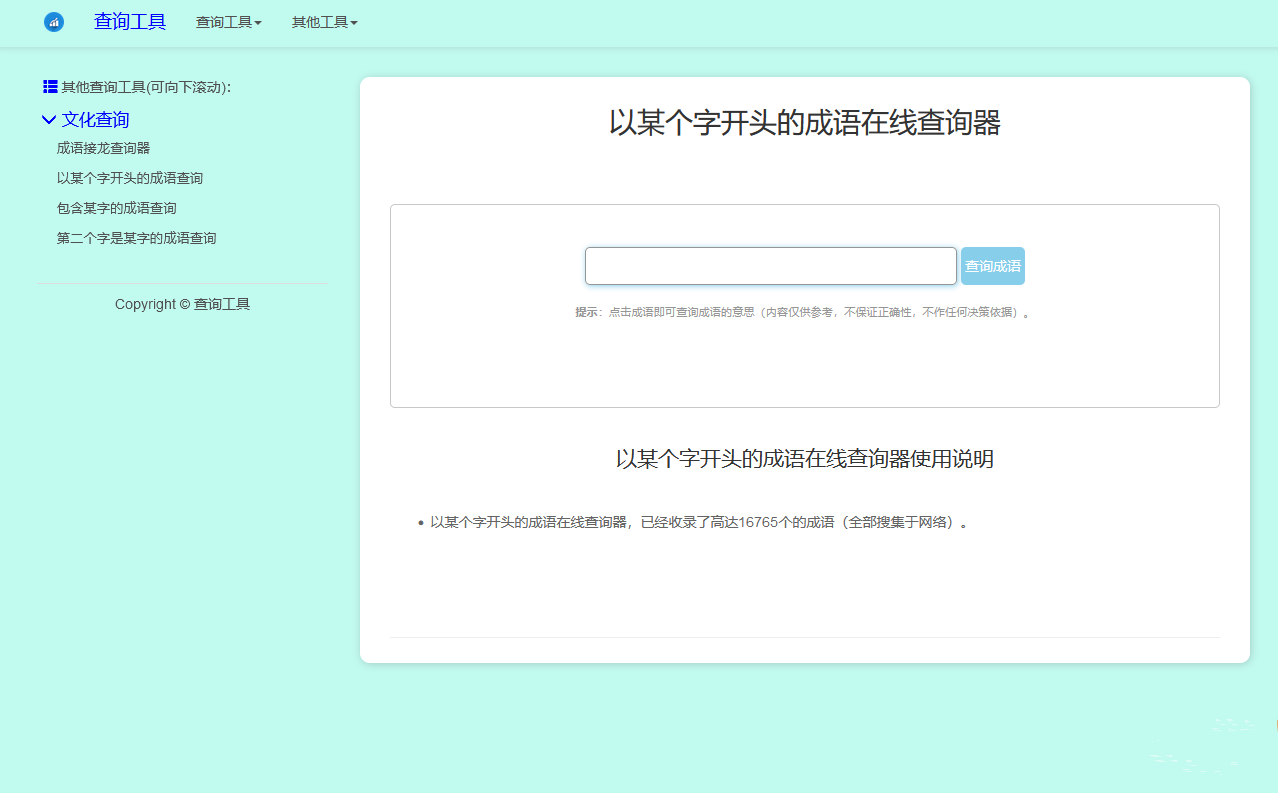
Task: Open 以某个字开头的成语查询 sidebar link
Action: pyautogui.click(x=130, y=178)
